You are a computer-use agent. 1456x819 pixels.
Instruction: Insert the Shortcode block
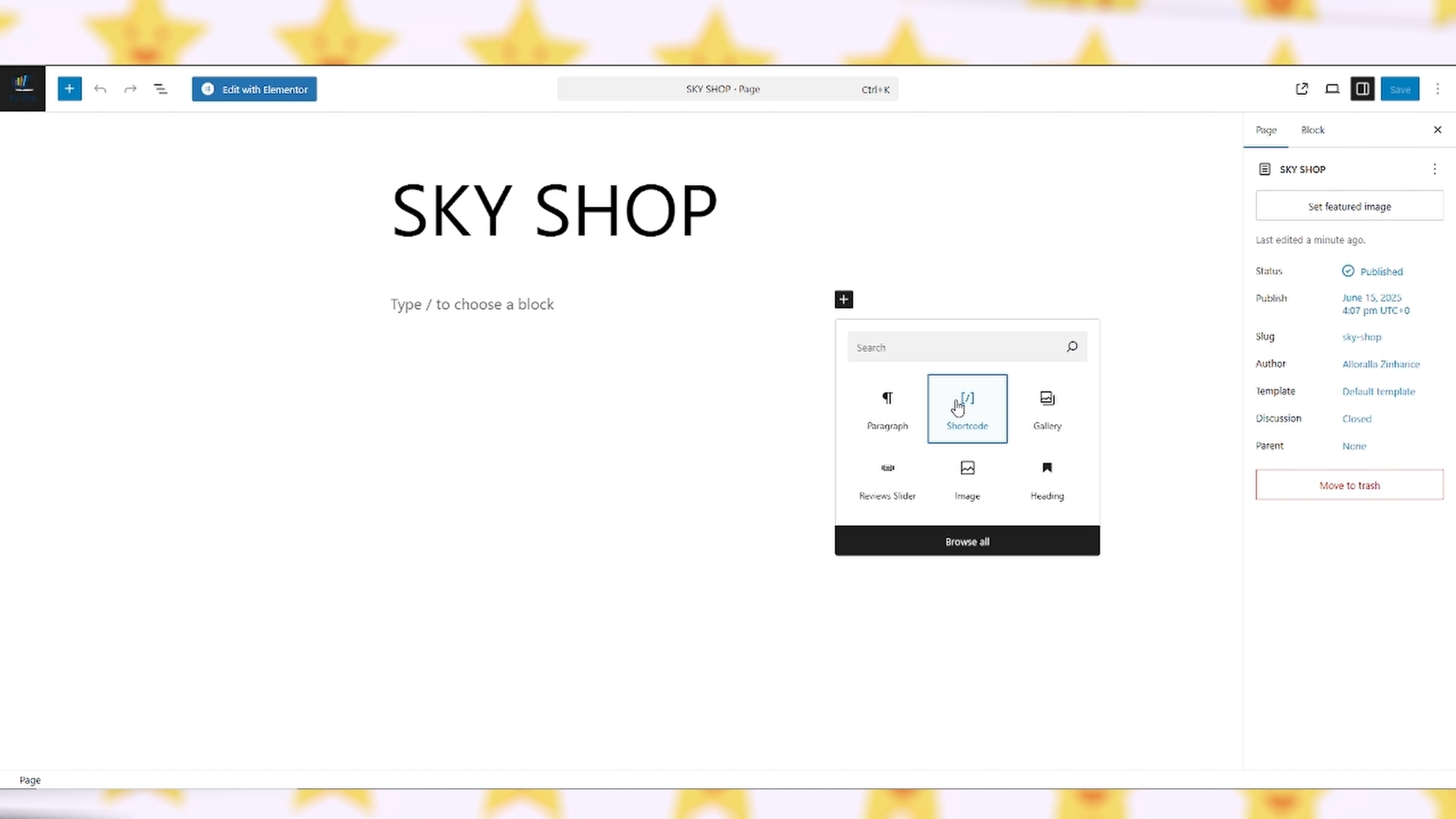tap(967, 409)
